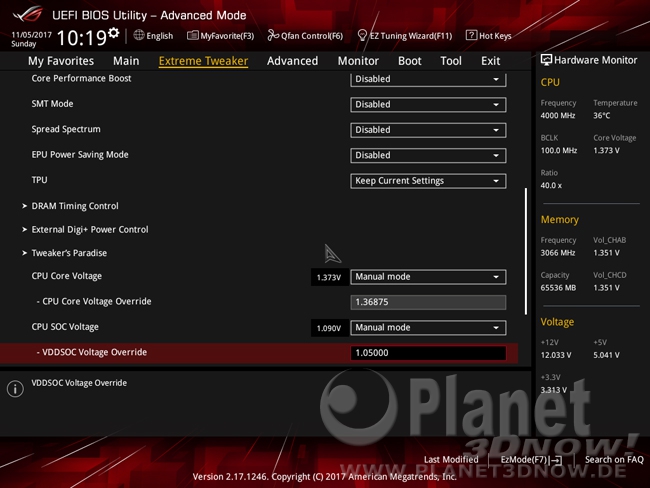Switch to Monitor tab
Screen dimensions: 650x488
[x=358, y=61]
